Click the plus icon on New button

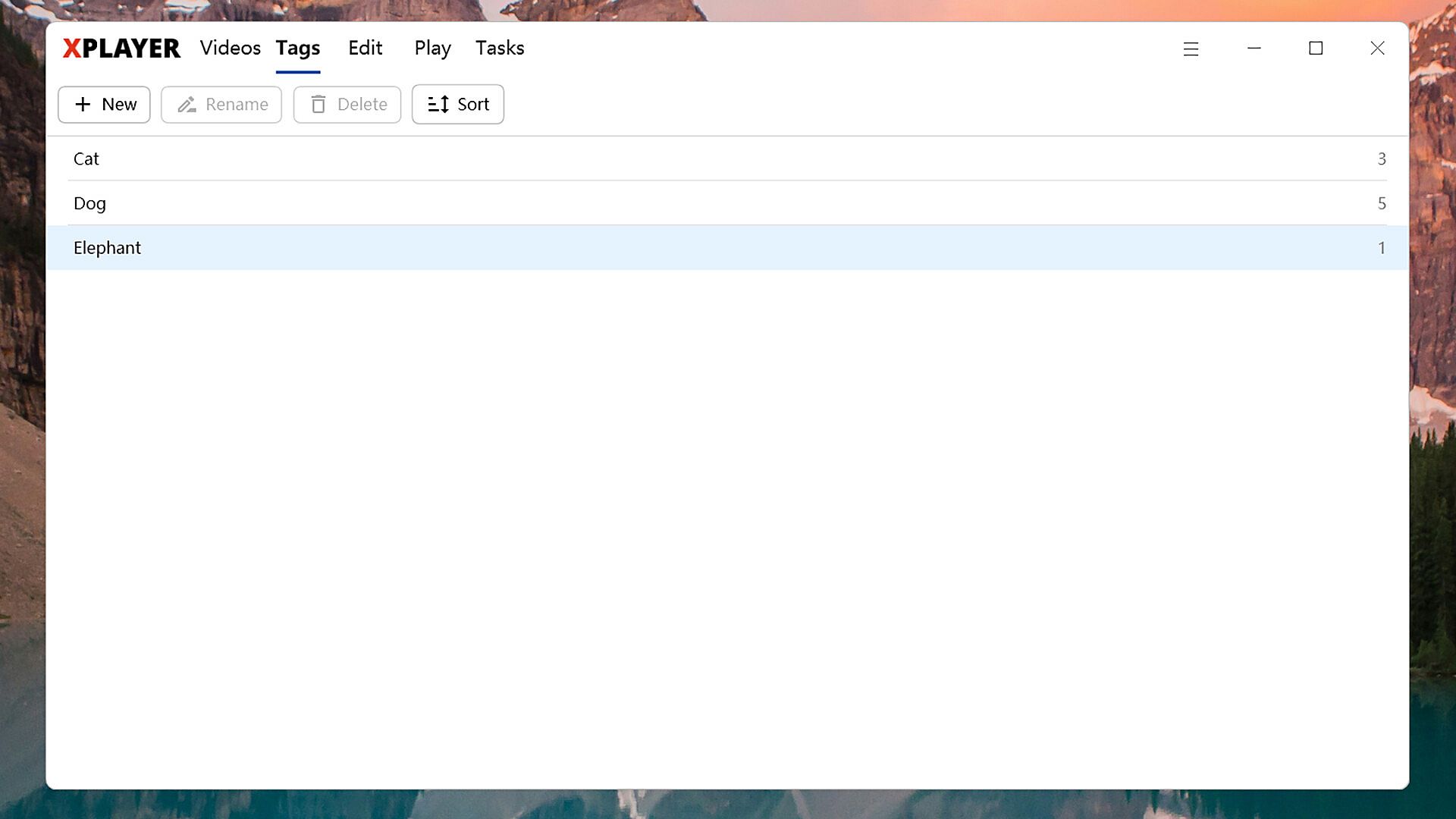point(83,104)
